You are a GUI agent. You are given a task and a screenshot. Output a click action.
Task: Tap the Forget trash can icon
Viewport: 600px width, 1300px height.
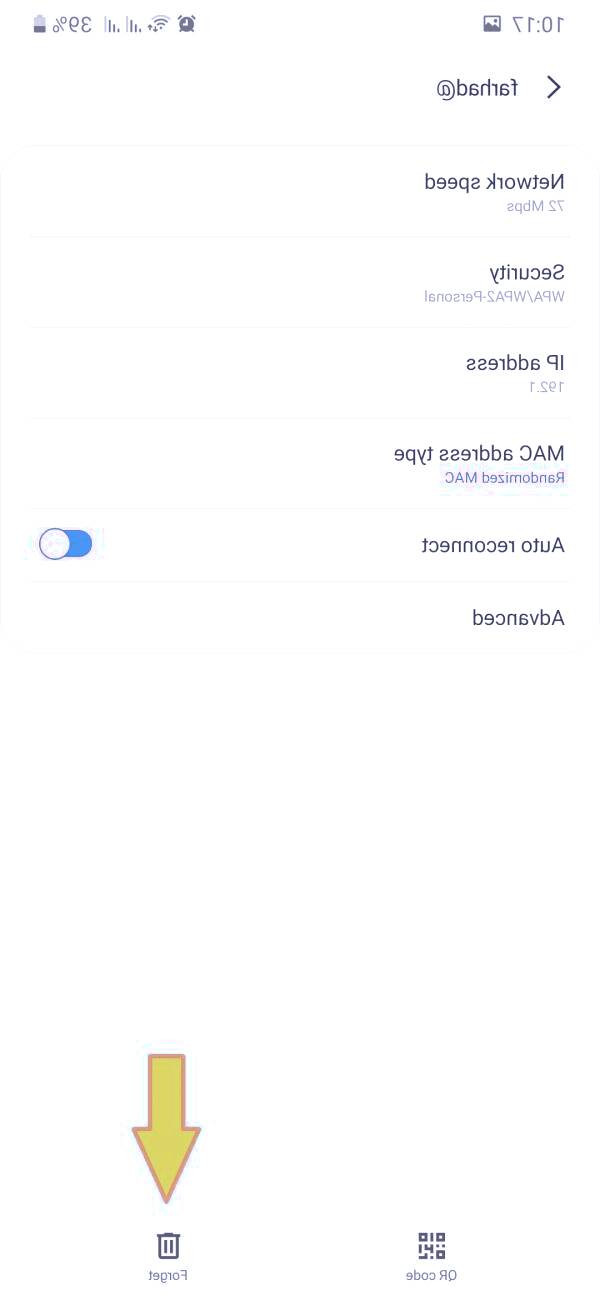[x=168, y=1245]
